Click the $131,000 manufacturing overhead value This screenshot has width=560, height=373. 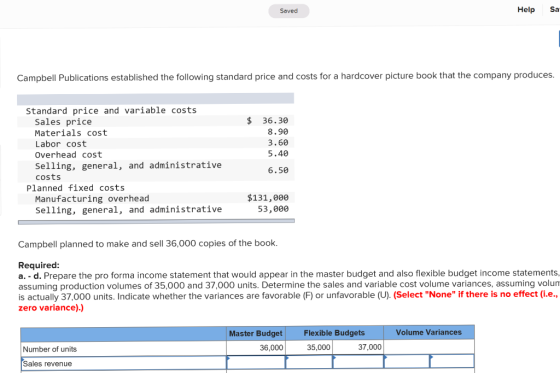click(268, 198)
